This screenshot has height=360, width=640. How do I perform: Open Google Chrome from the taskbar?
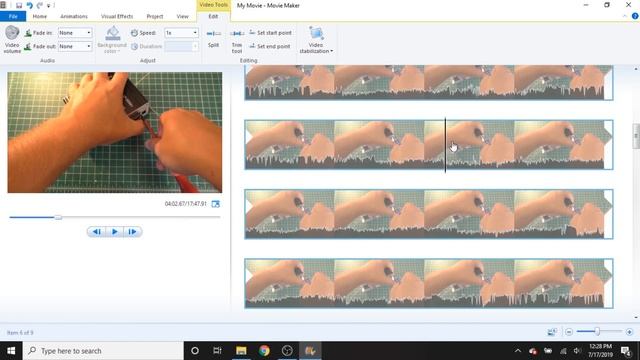tap(264, 351)
